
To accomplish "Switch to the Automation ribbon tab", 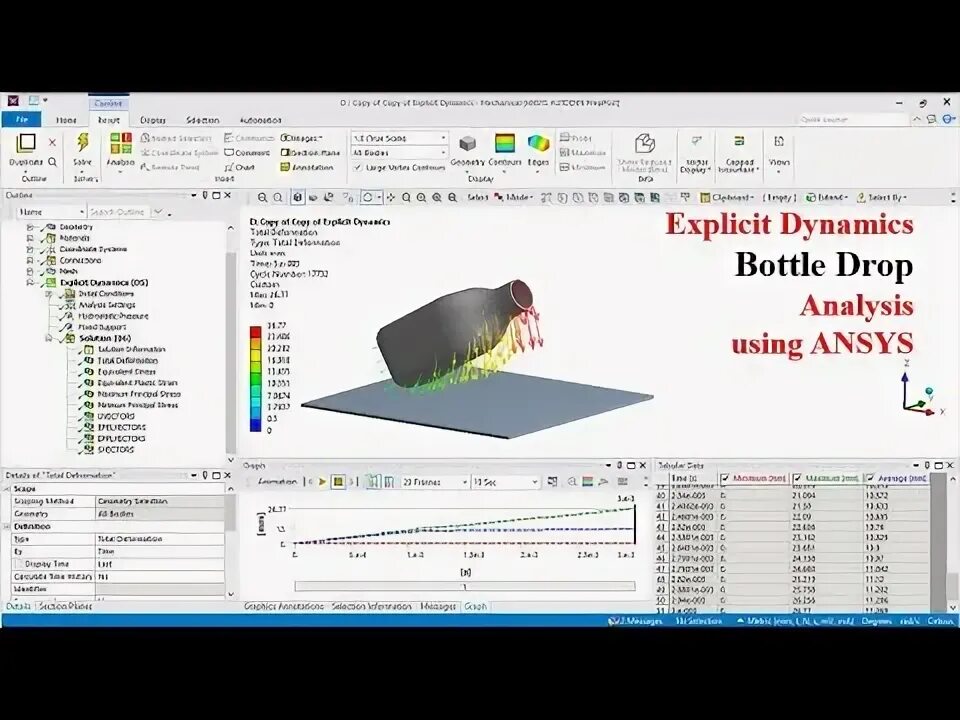I will click(x=260, y=120).
